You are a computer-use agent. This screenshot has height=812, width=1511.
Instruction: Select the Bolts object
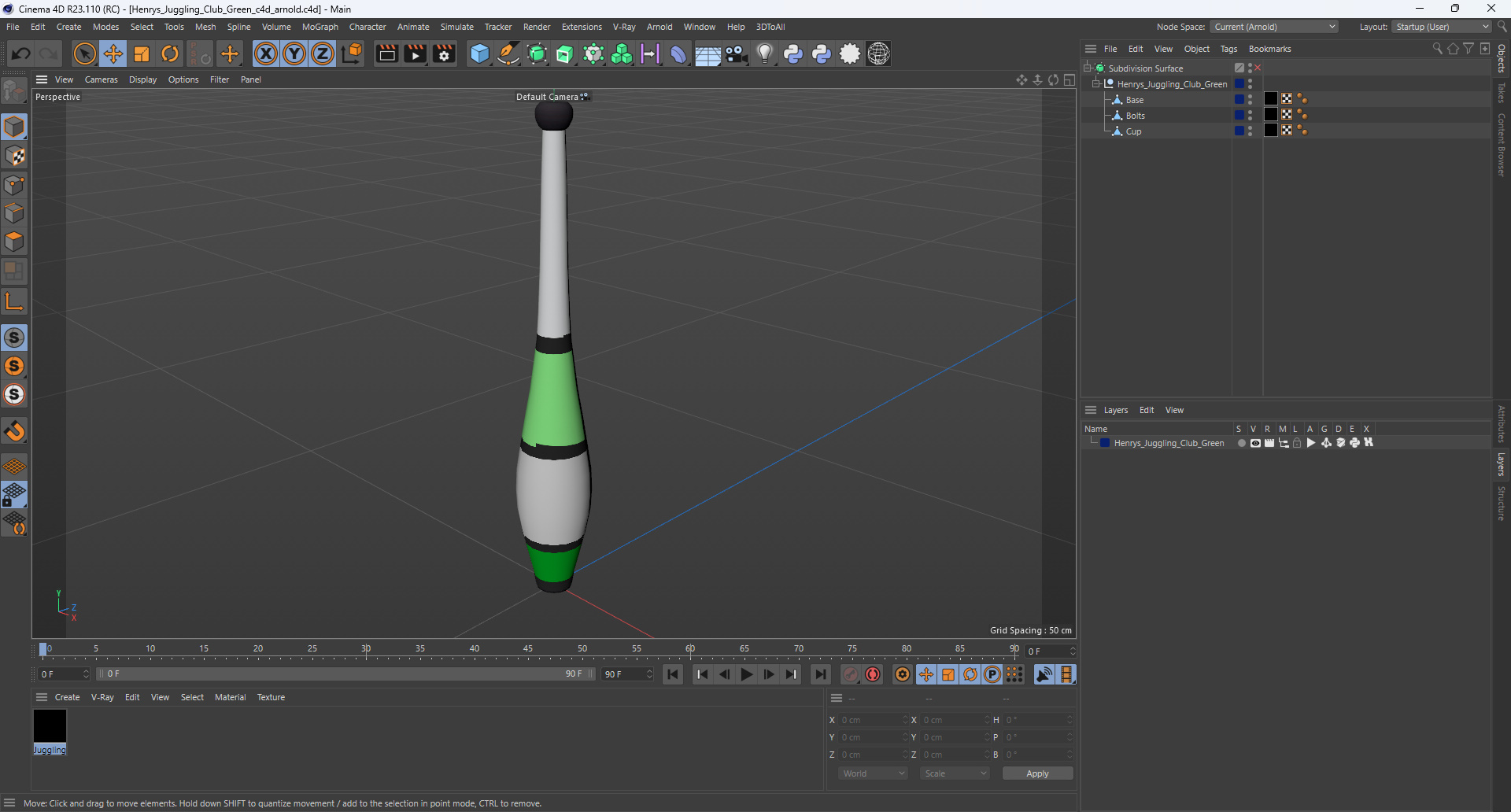coord(1135,116)
